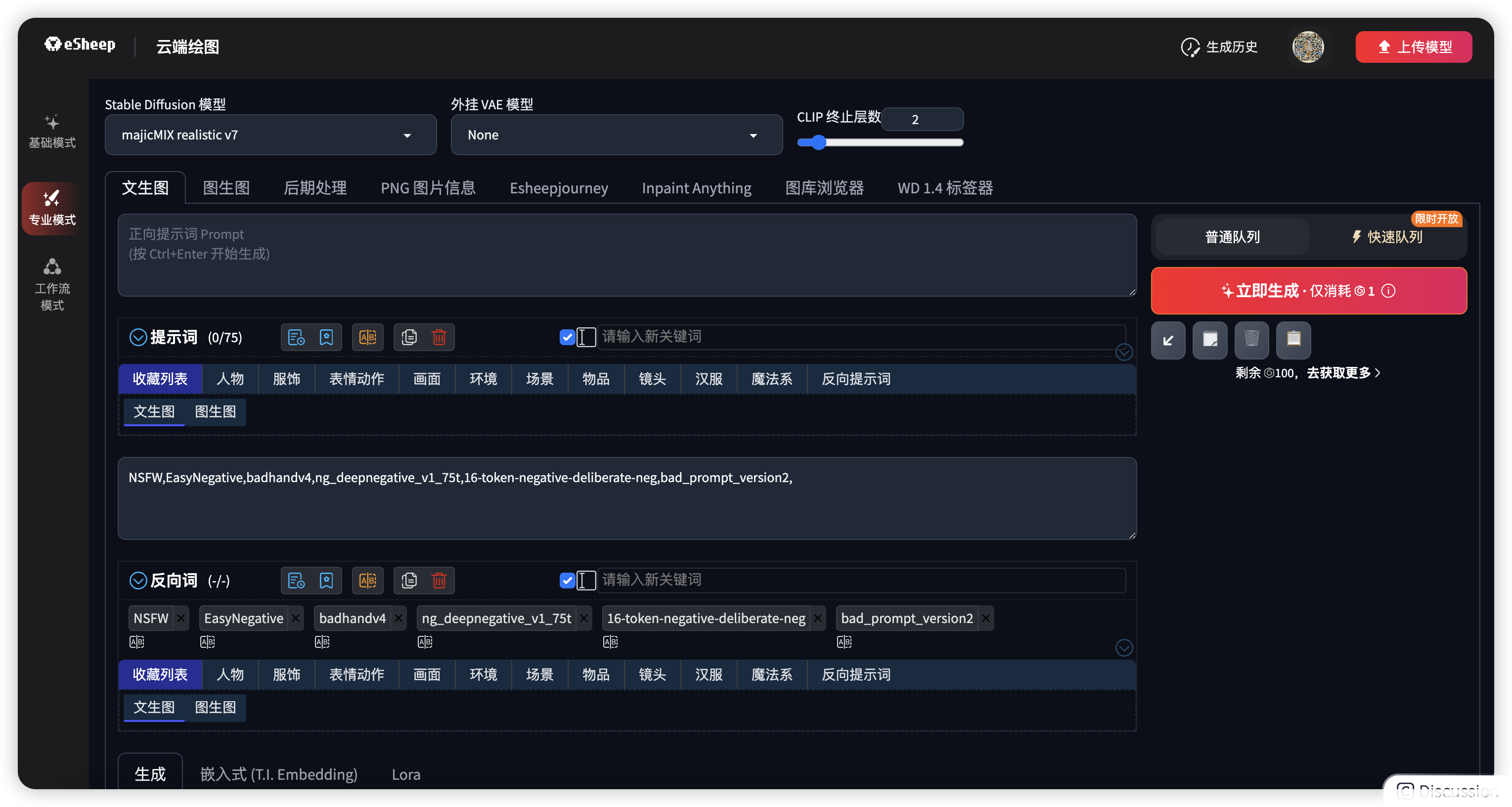
Task: Open the Stable Diffusion 模型 dropdown
Action: 270,135
